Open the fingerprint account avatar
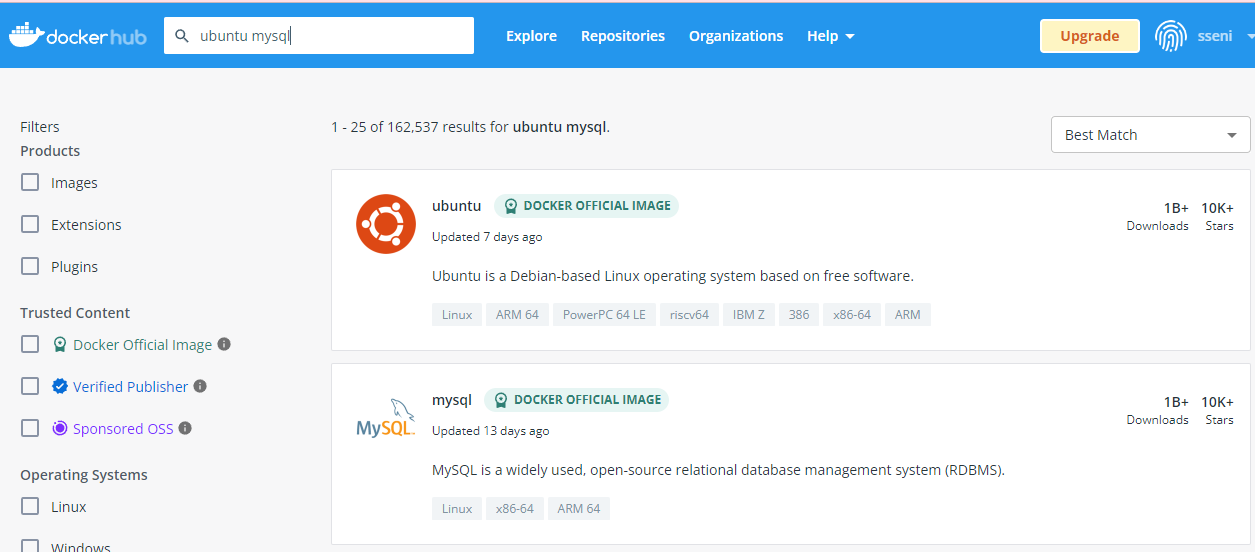Viewport: 1255px width, 552px height. tap(1170, 36)
